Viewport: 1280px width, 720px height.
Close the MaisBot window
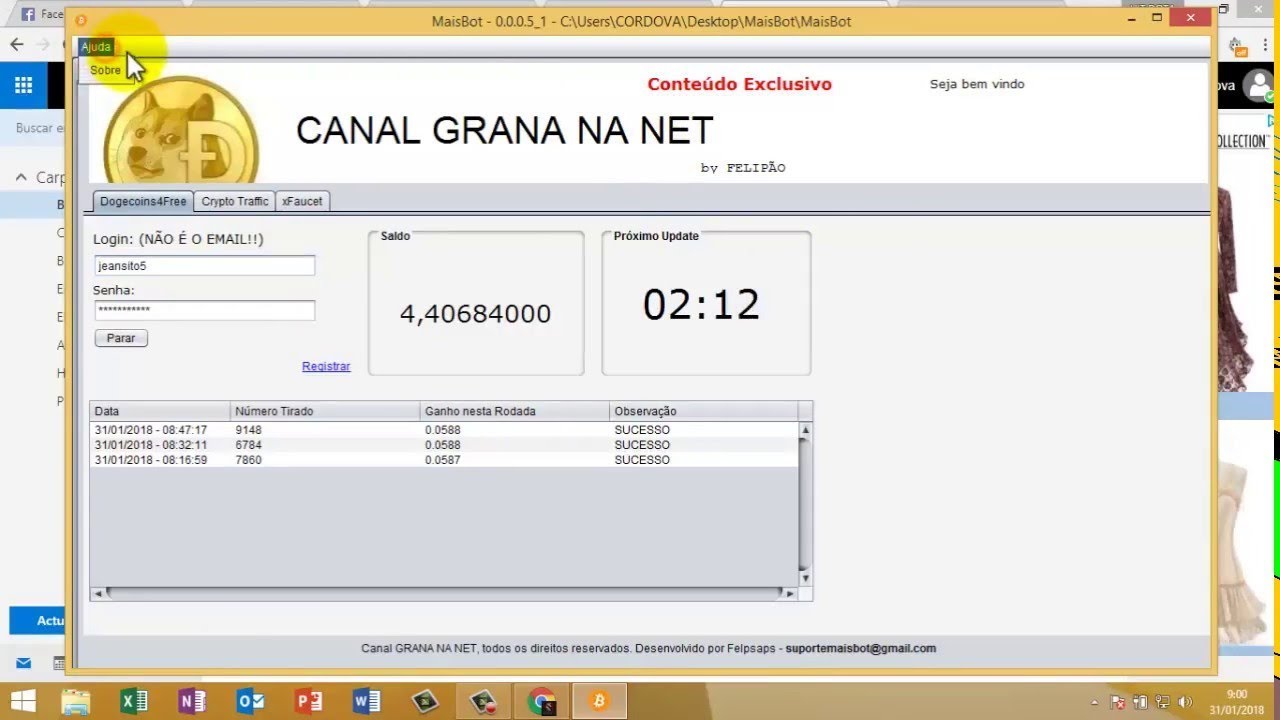[x=1190, y=17]
